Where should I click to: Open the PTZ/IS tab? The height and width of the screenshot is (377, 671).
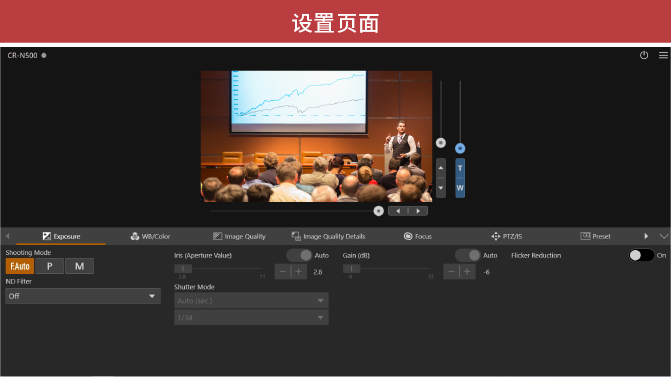pos(507,236)
